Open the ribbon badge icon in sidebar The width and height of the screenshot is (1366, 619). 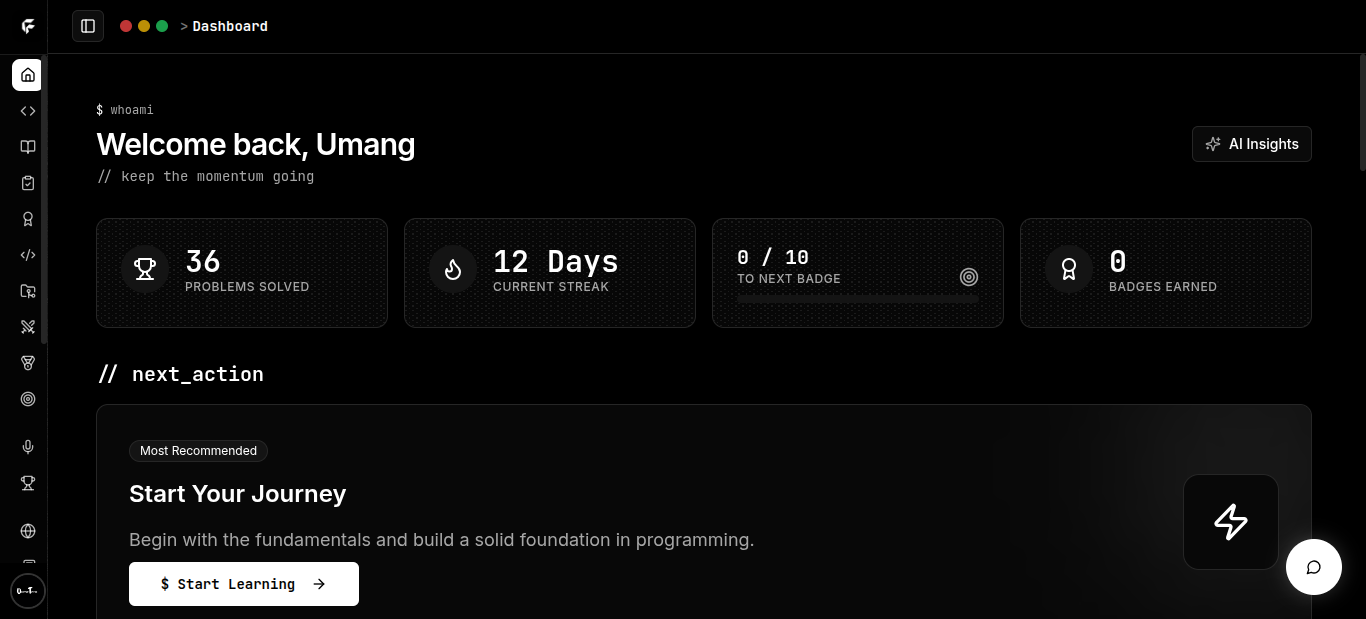coord(27,219)
